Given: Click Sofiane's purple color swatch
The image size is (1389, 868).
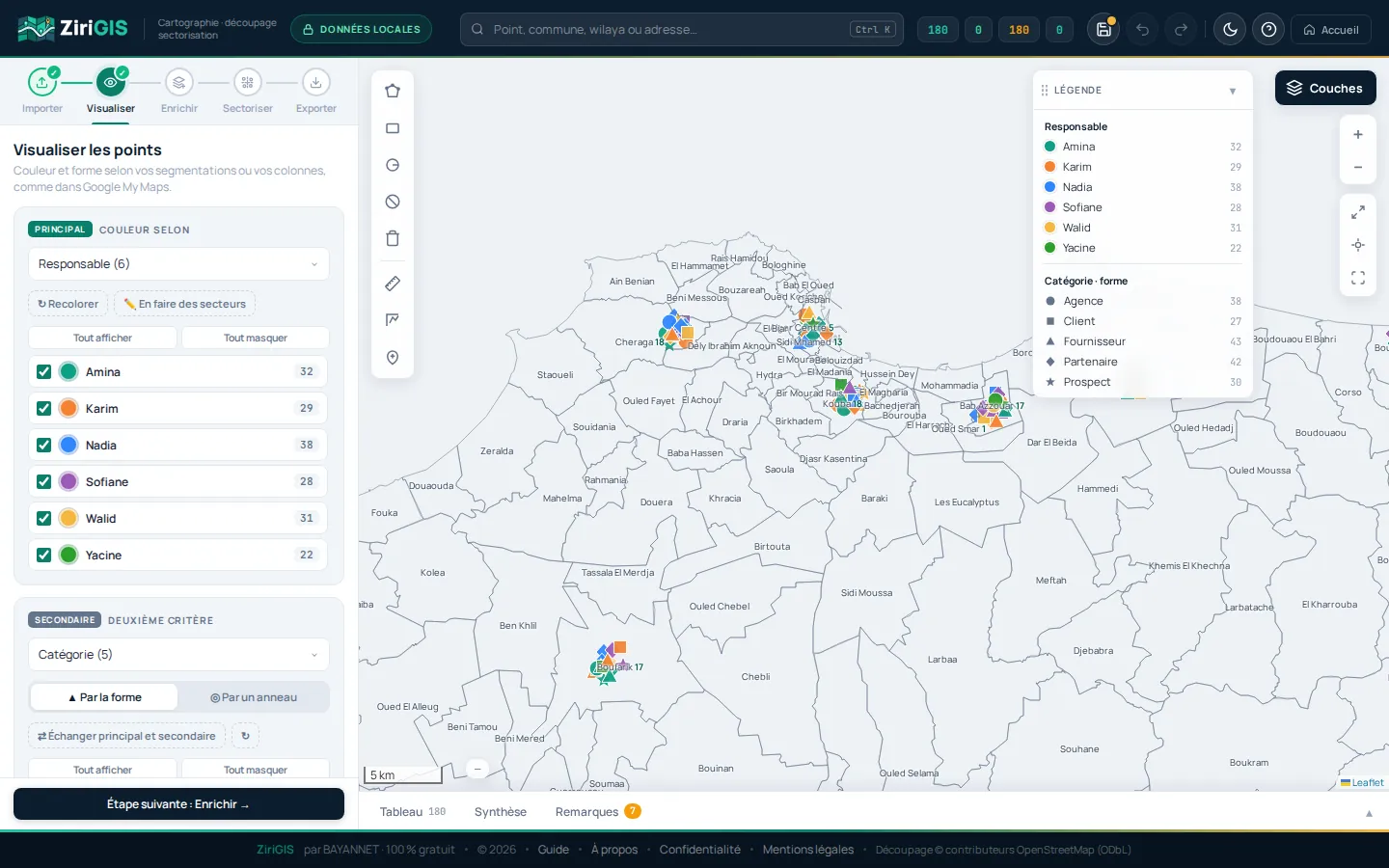Looking at the screenshot, I should (68, 481).
